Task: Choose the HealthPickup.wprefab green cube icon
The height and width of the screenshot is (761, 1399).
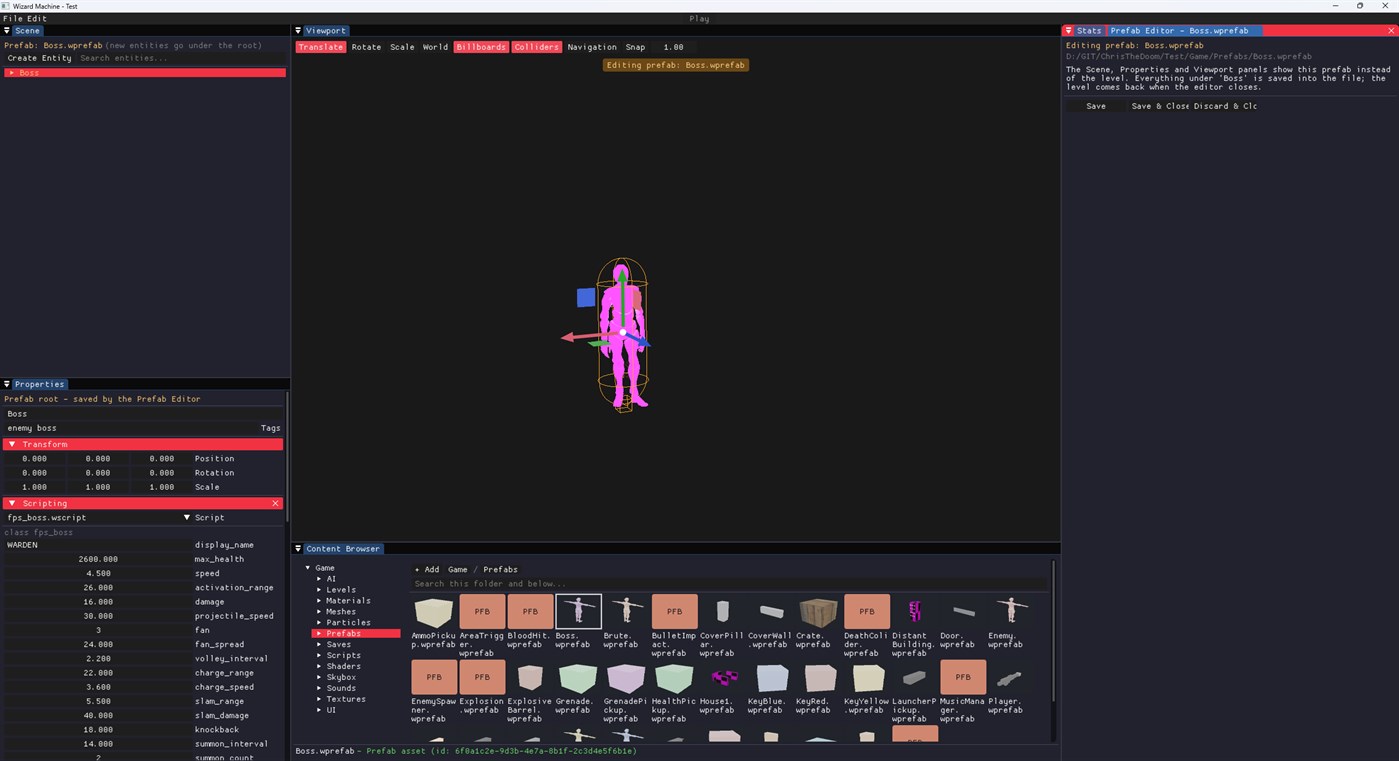Action: 674,677
